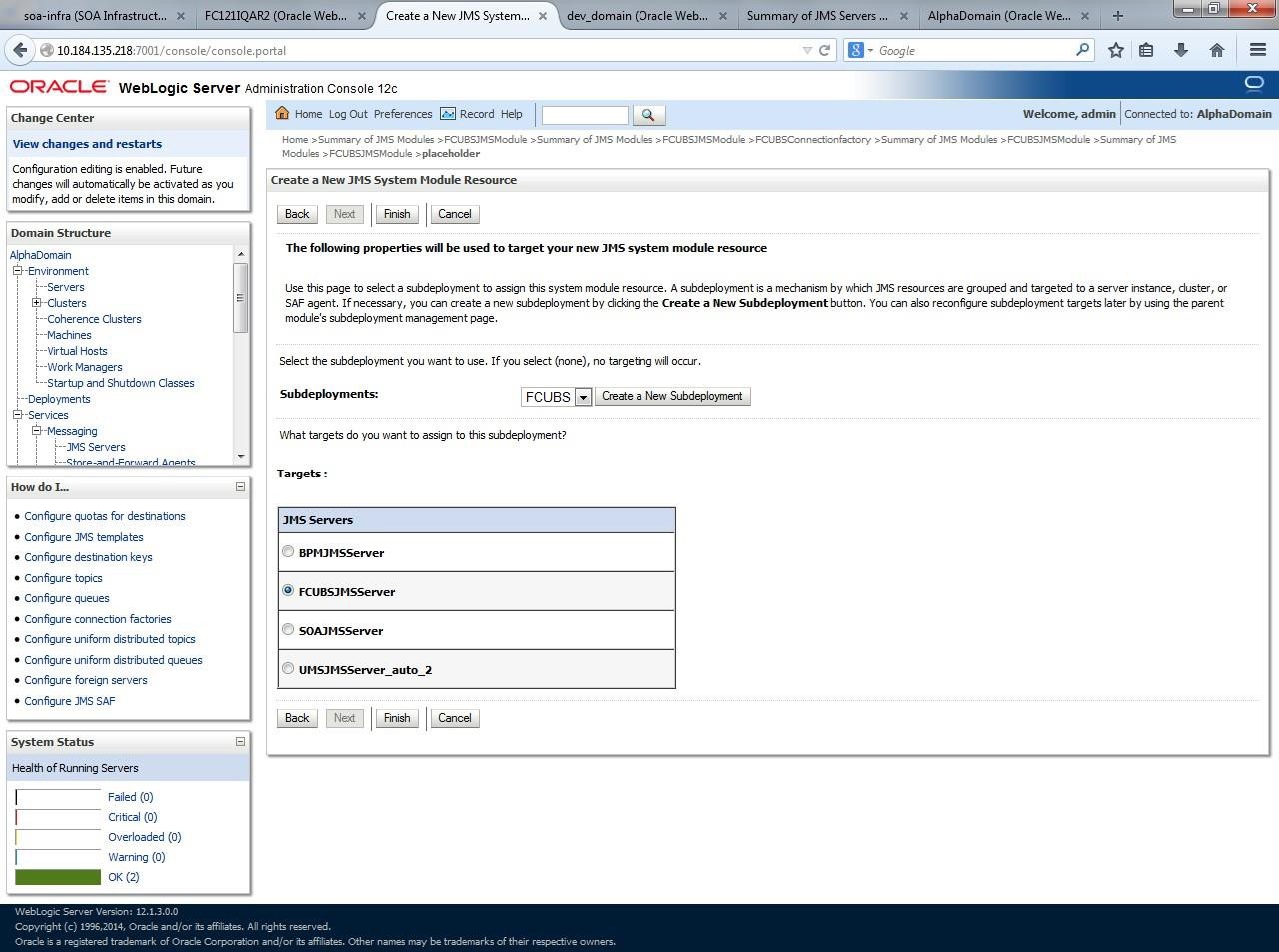1279x952 pixels.
Task: Click the Domain Structure vertical scrollbar
Action: click(240, 355)
